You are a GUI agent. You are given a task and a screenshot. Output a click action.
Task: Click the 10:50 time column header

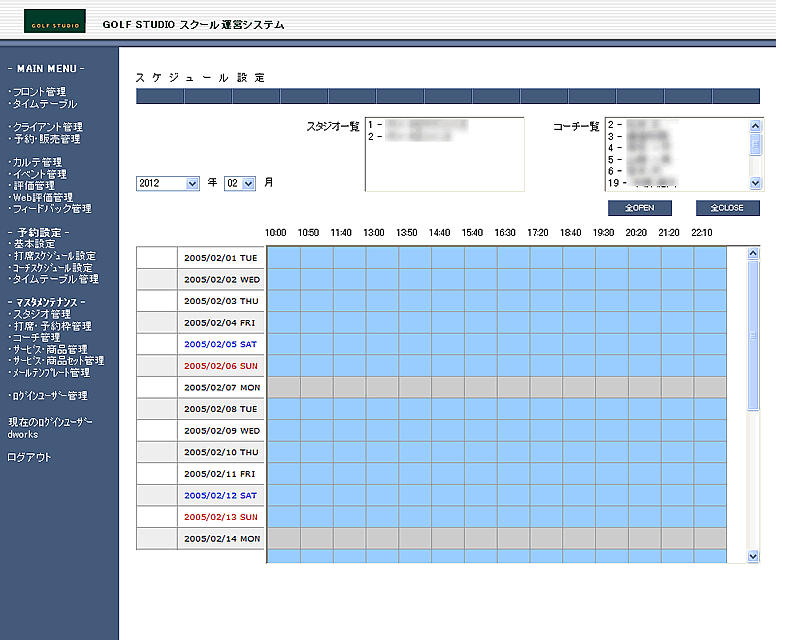(x=308, y=233)
